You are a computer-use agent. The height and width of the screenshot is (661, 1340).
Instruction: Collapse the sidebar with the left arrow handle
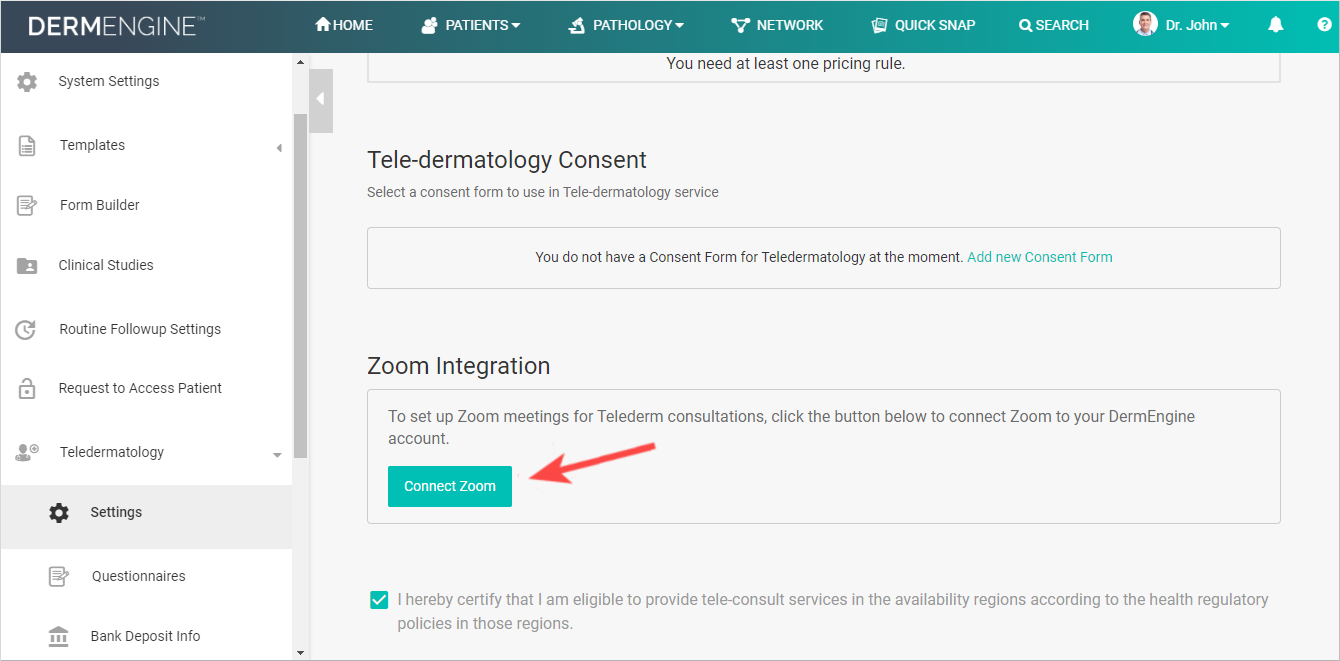(x=321, y=99)
